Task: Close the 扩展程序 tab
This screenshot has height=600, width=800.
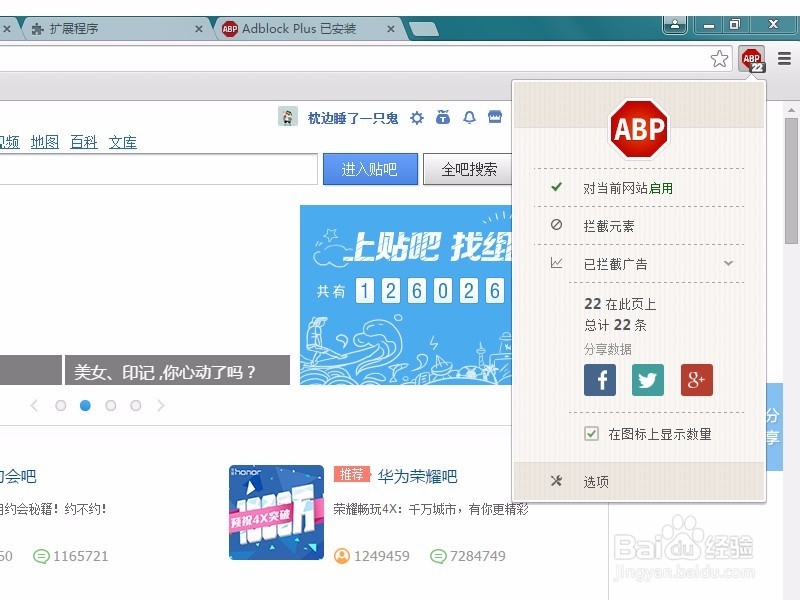Action: [199, 29]
